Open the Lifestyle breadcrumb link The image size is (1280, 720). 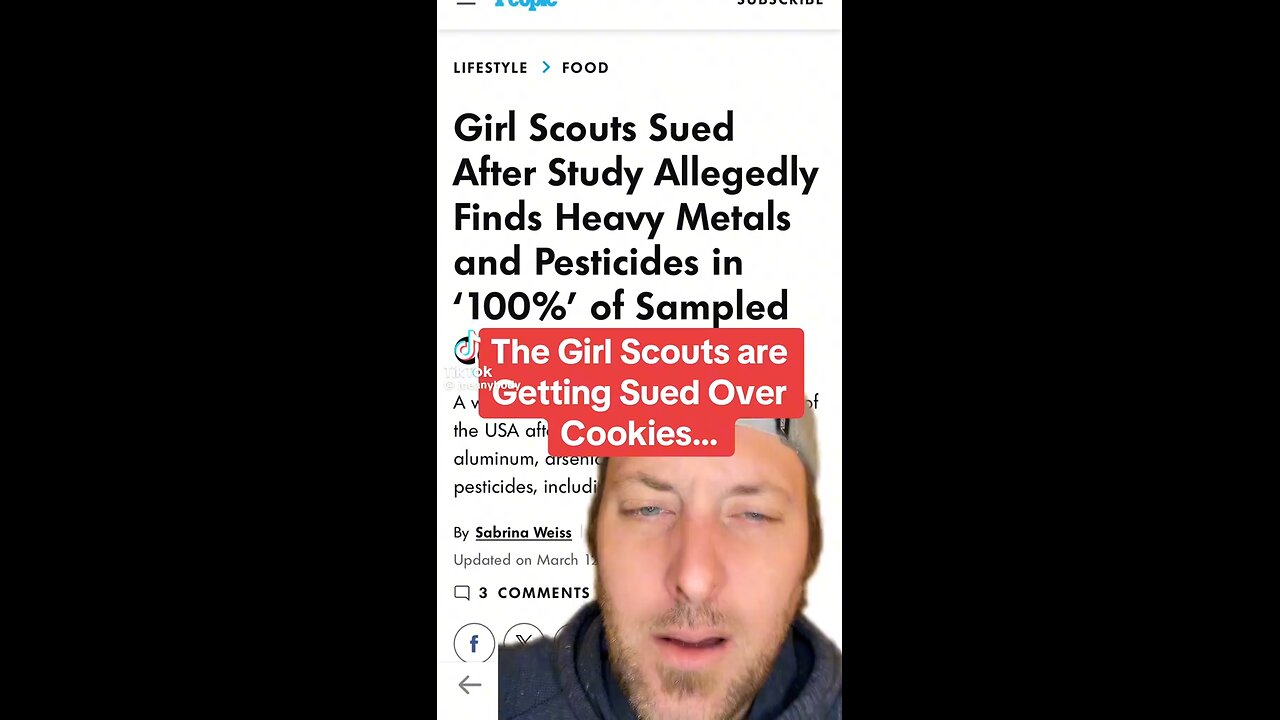[490, 67]
